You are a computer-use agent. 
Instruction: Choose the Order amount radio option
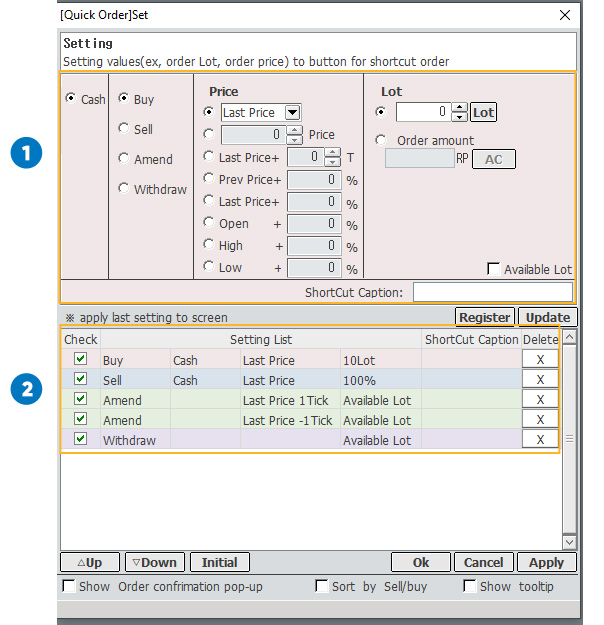click(381, 140)
